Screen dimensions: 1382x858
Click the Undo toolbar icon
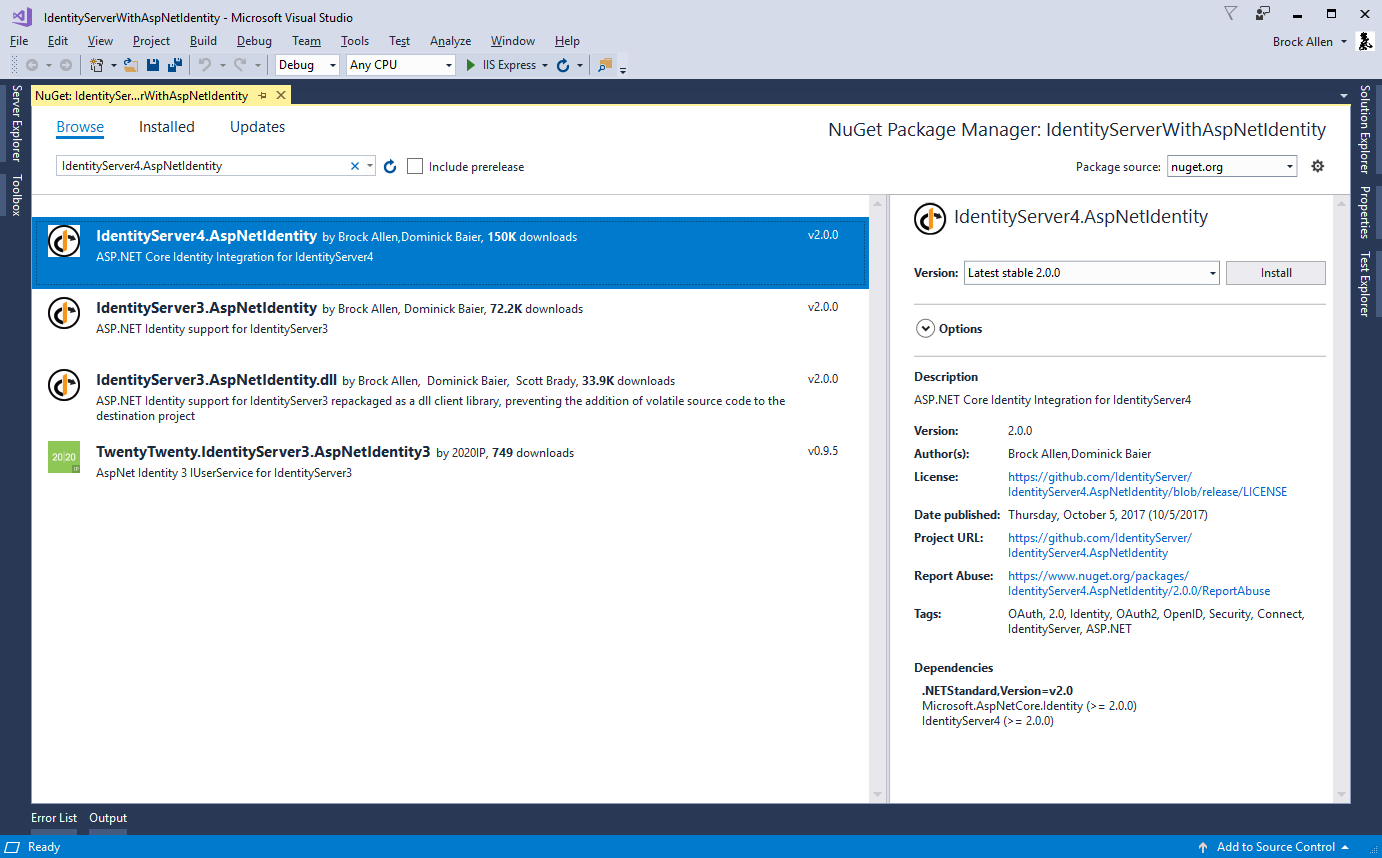205,65
